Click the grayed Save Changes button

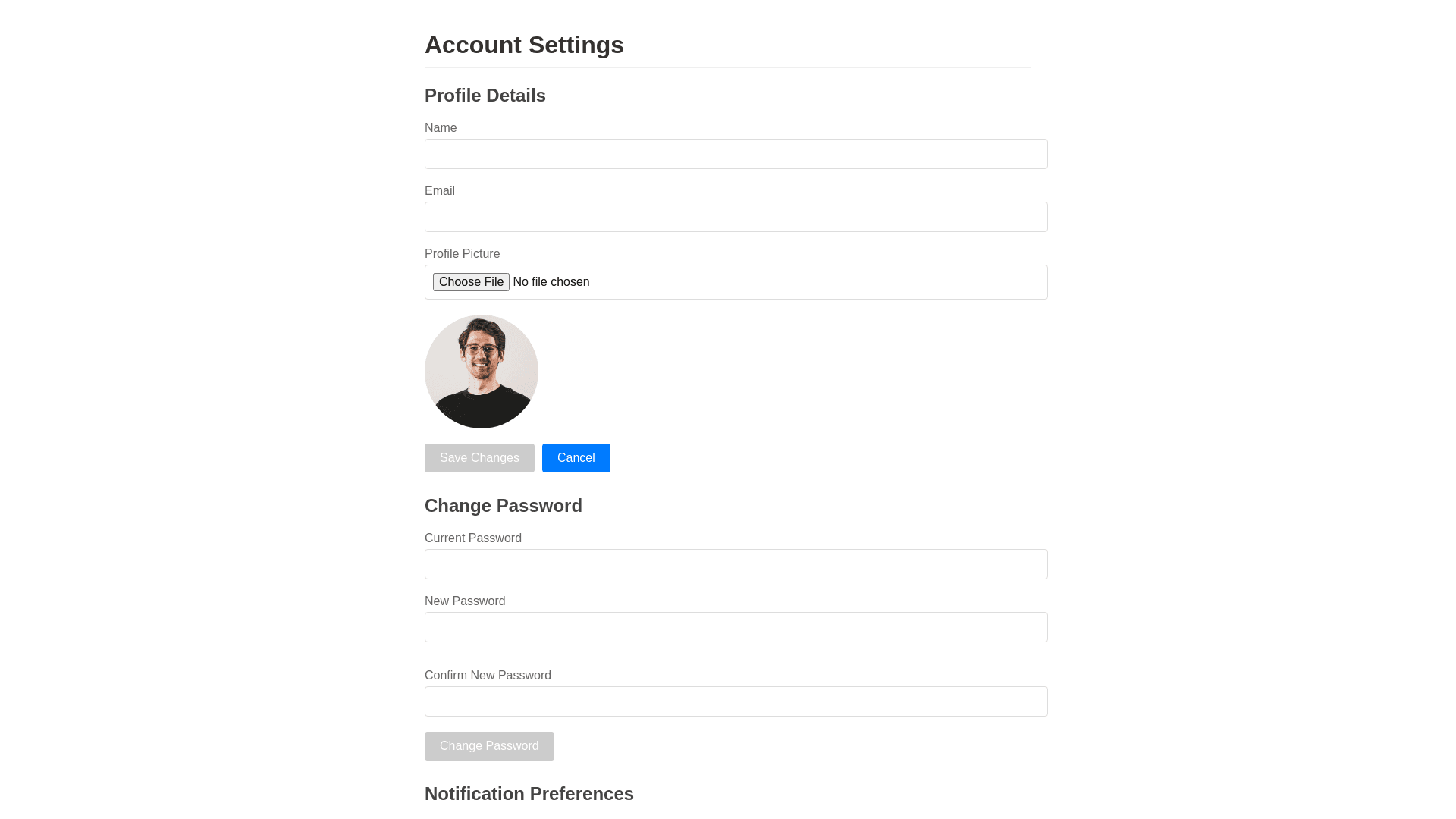tap(479, 458)
